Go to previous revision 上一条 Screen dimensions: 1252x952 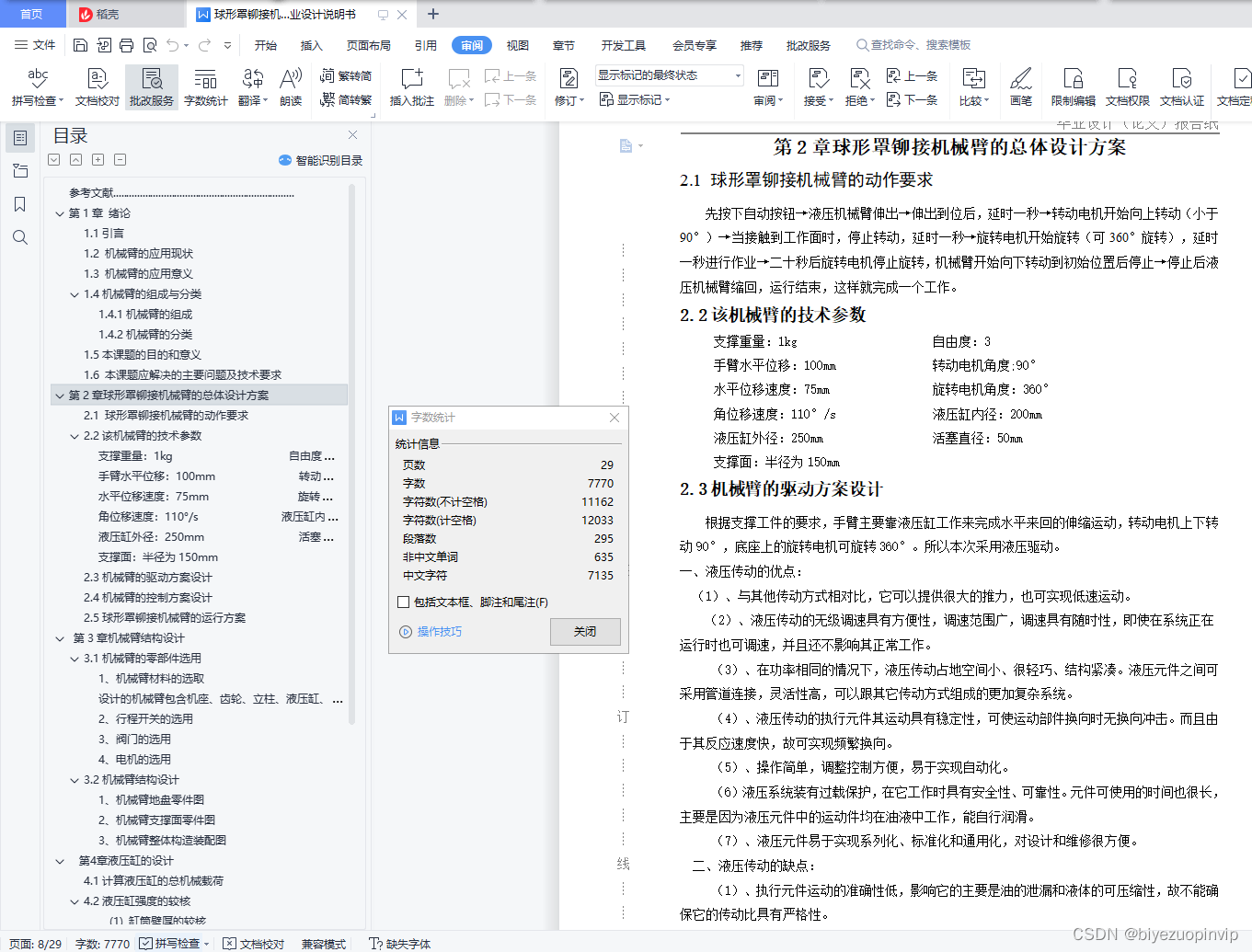click(912, 76)
